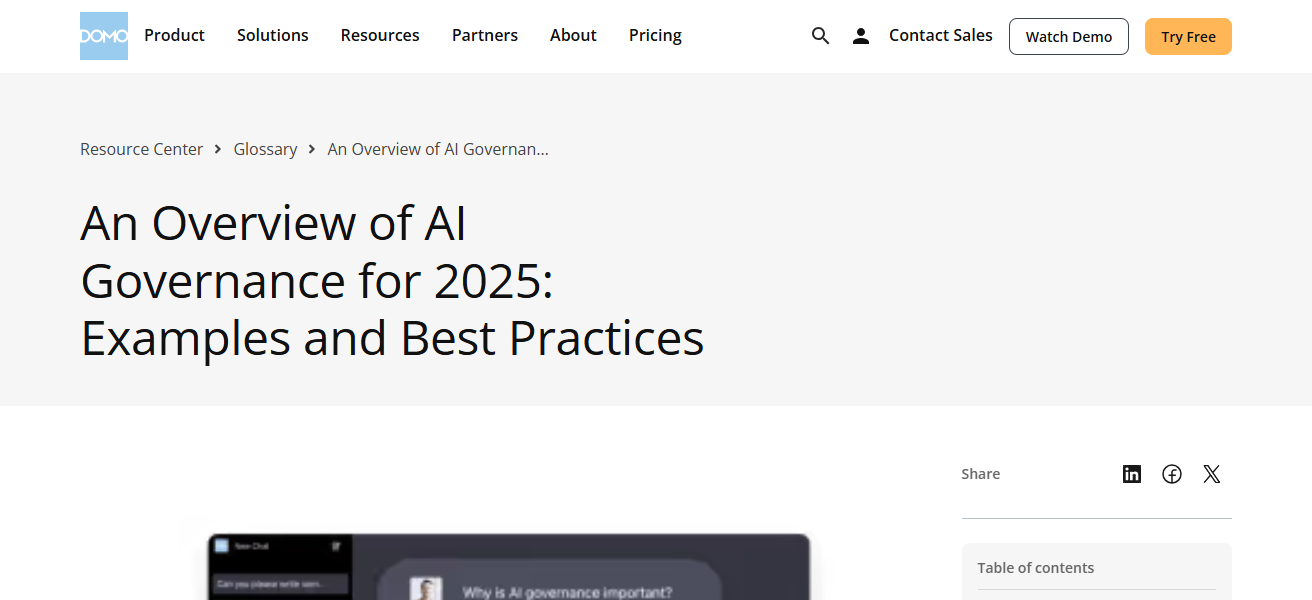Share the article on Facebook
The width and height of the screenshot is (1312, 600).
pos(1171,473)
